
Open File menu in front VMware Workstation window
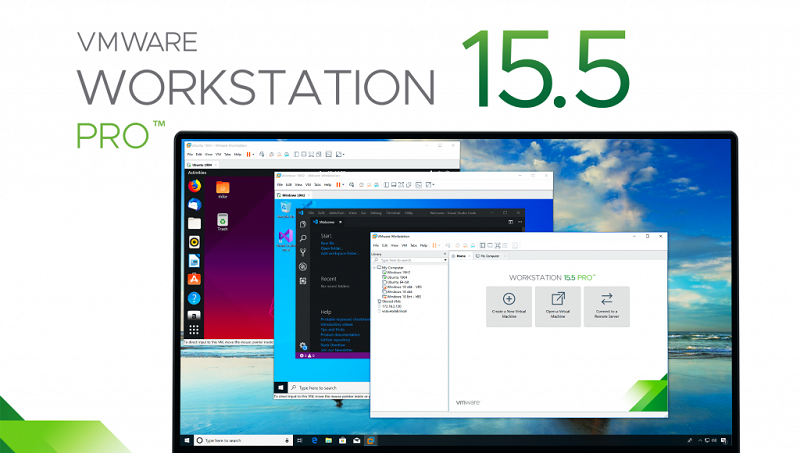(x=376, y=245)
